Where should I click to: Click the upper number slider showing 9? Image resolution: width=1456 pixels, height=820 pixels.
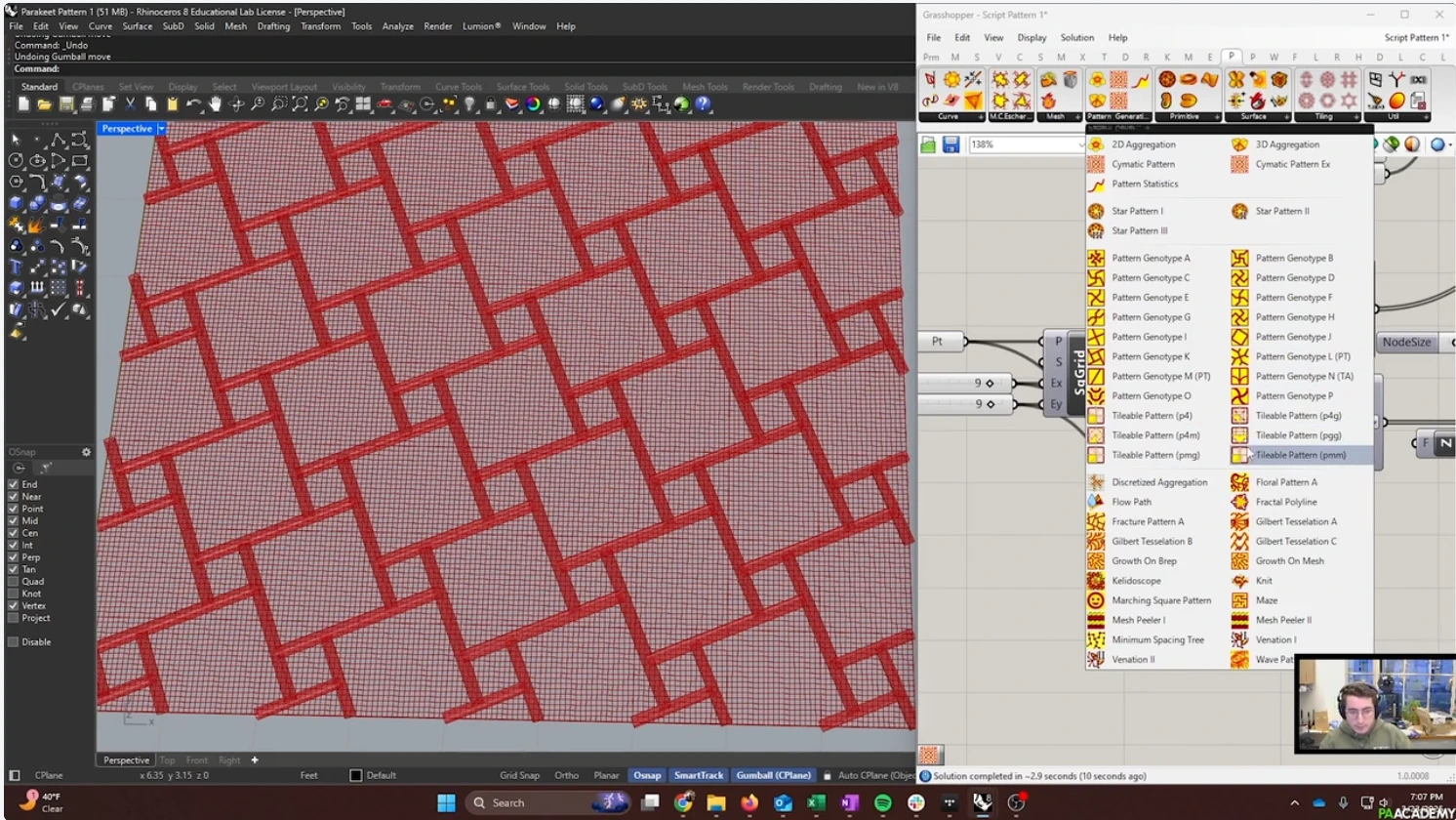pyautogui.click(x=966, y=383)
